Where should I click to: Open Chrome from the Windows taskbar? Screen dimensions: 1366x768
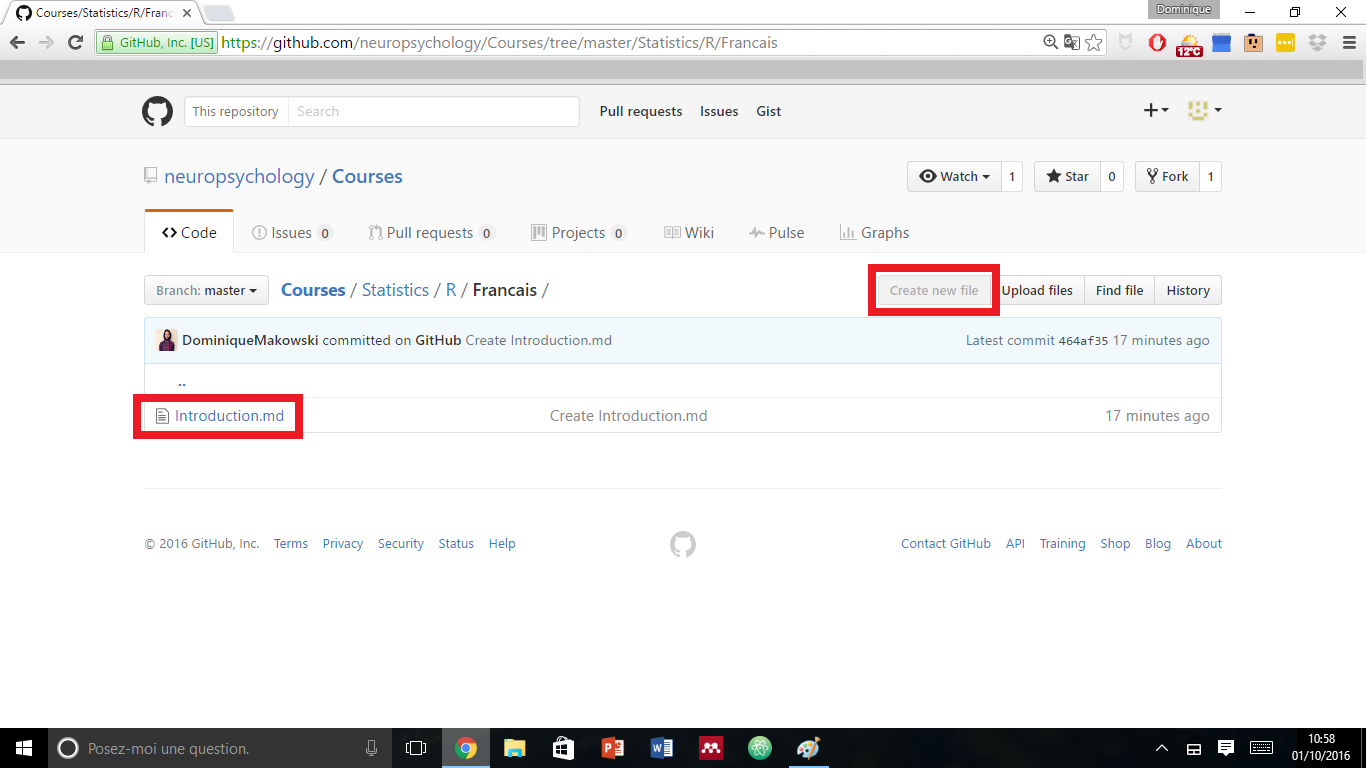[x=466, y=748]
